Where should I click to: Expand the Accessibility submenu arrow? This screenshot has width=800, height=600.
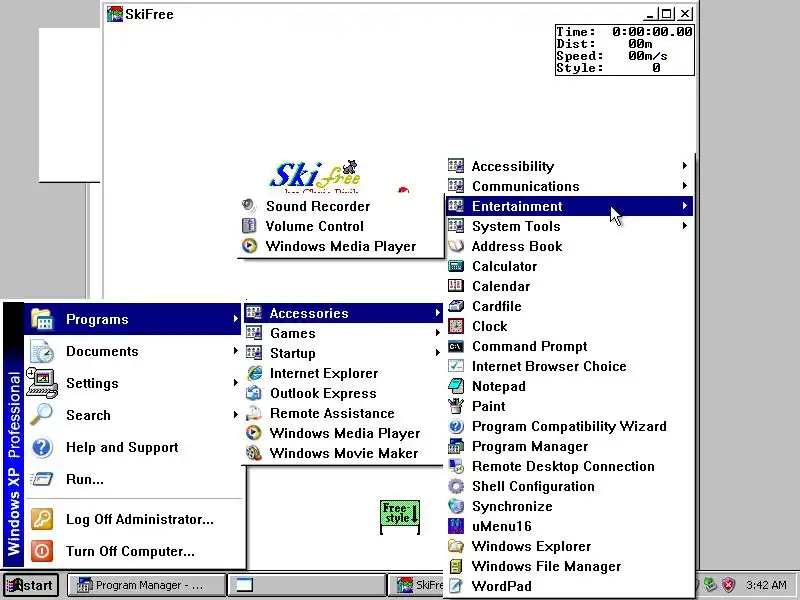click(x=685, y=166)
